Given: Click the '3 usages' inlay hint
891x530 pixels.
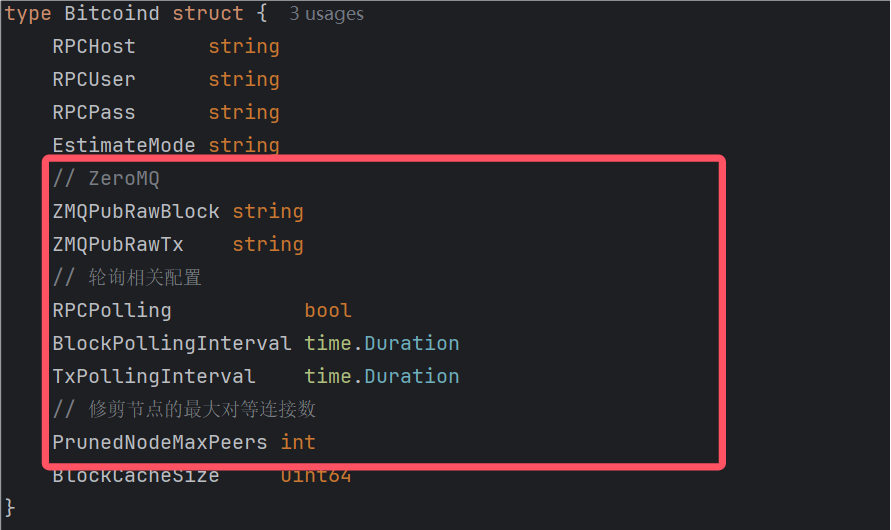Looking at the screenshot, I should point(326,14).
